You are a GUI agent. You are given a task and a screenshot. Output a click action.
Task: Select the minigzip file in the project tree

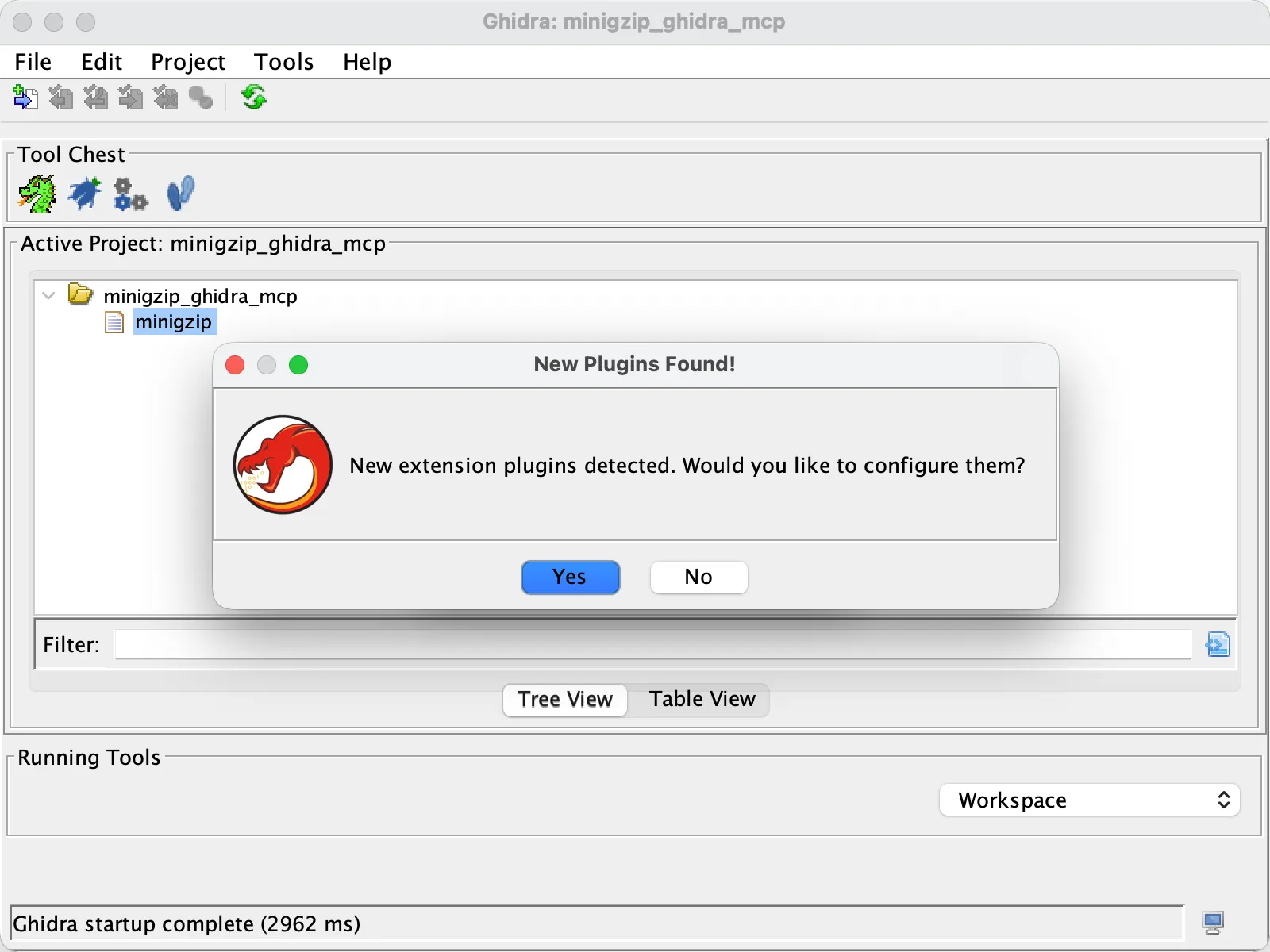tap(174, 322)
